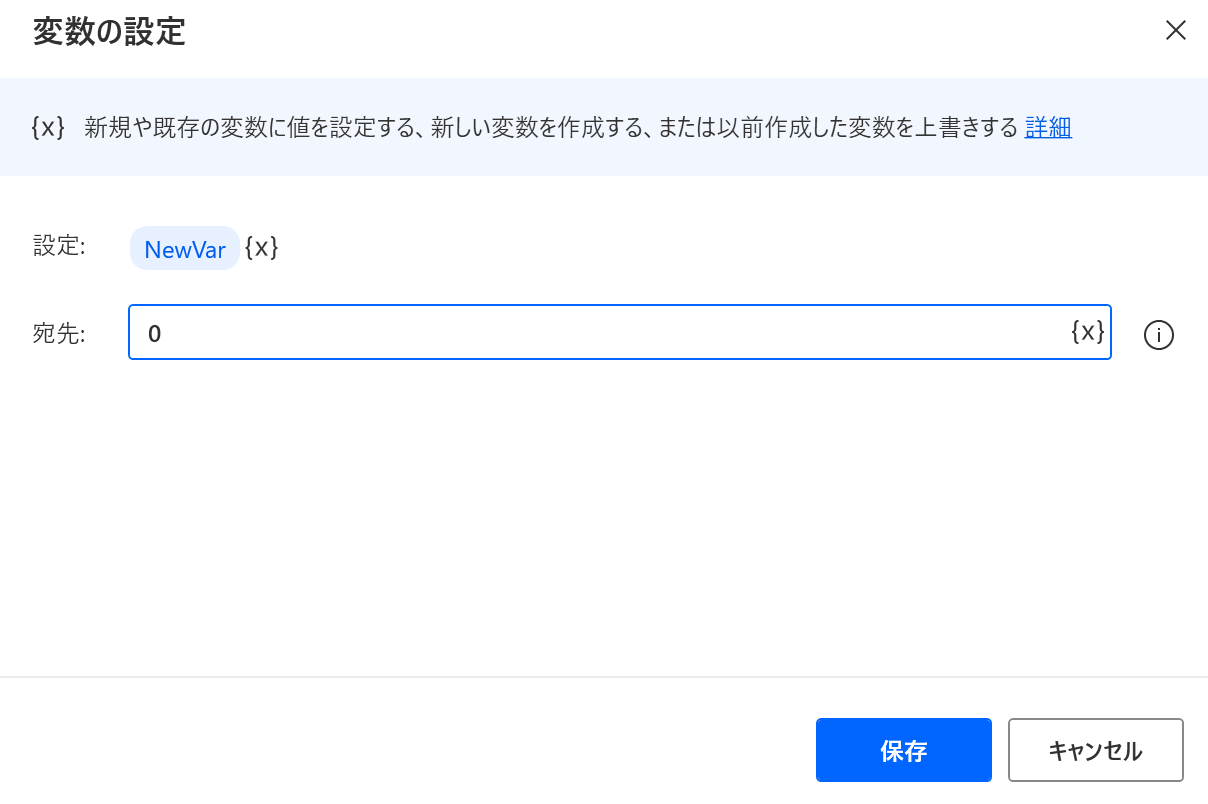
Task: Show info tooltip next to 宛先 field
Action: (x=1158, y=335)
